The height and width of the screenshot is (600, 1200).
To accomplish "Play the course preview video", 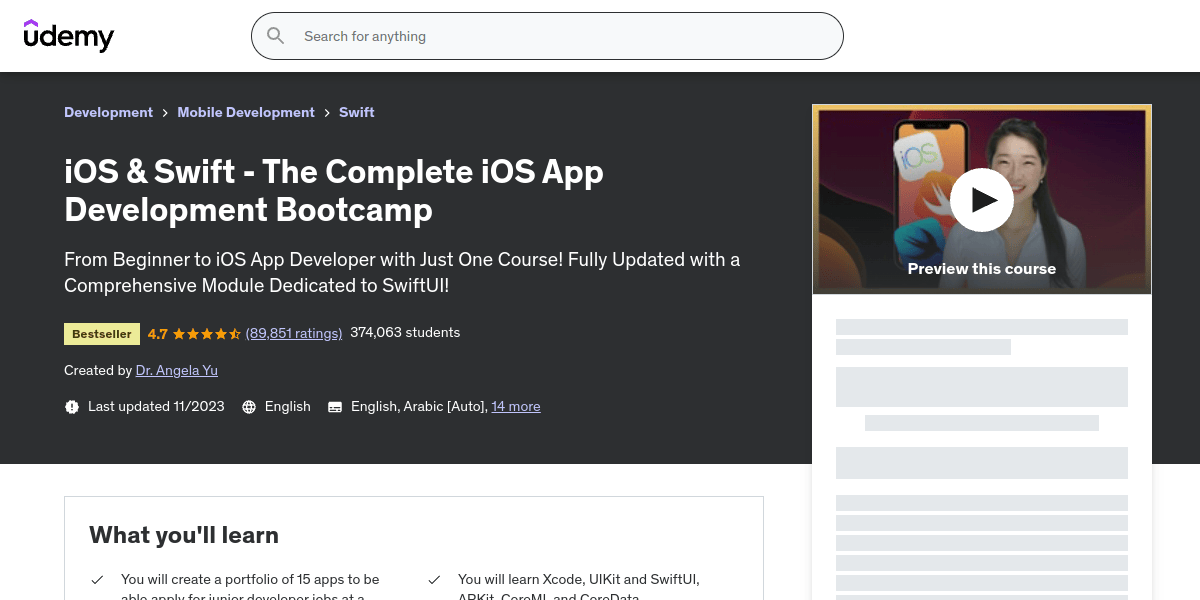I will coord(982,199).
